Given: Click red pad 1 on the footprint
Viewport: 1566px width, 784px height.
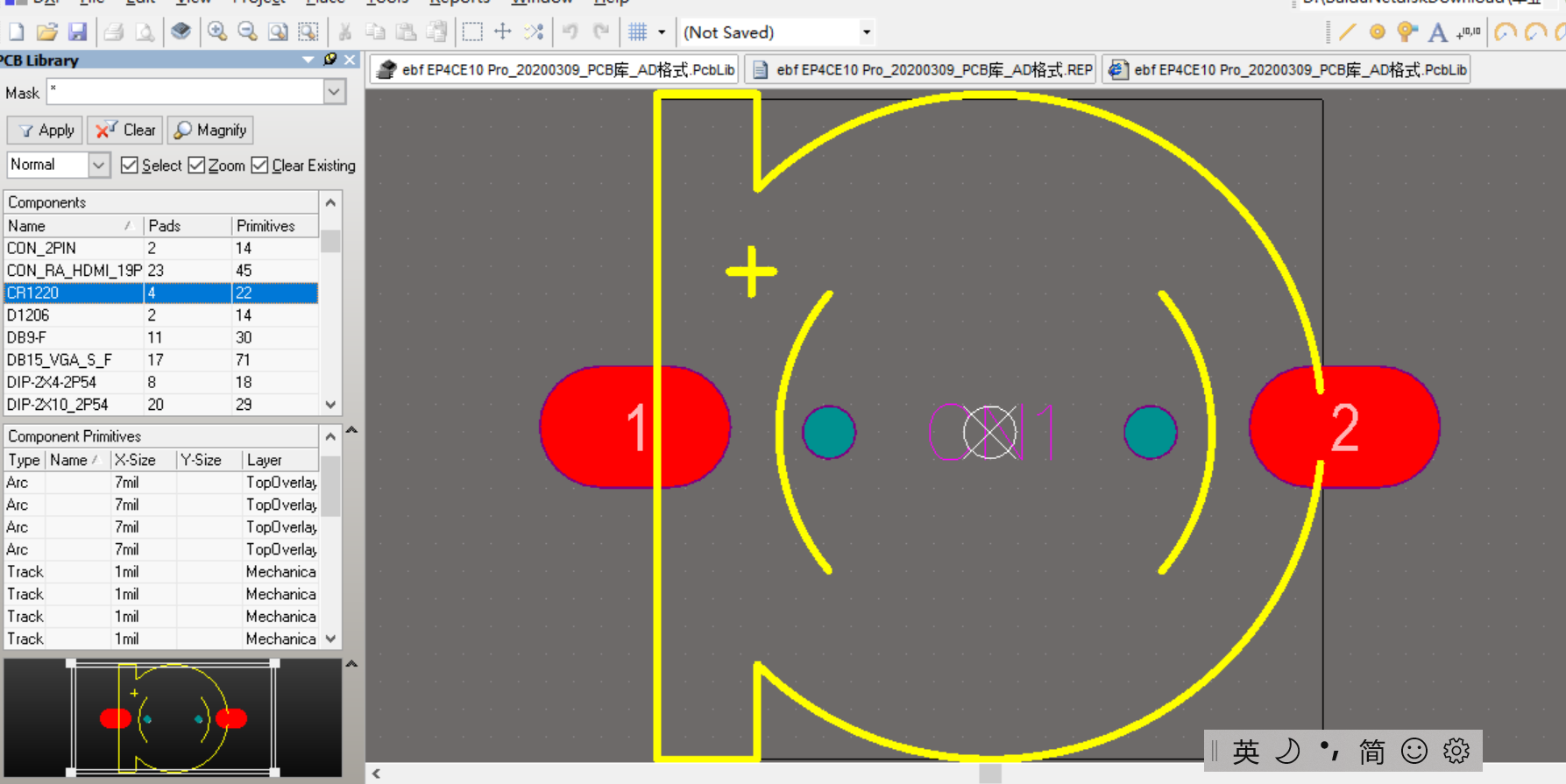Looking at the screenshot, I should [x=635, y=427].
